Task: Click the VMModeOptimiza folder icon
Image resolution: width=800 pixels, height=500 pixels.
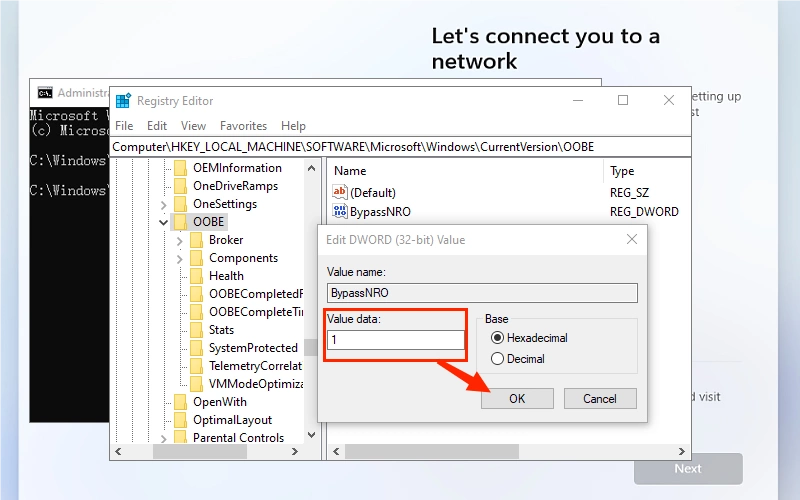Action: 196,384
